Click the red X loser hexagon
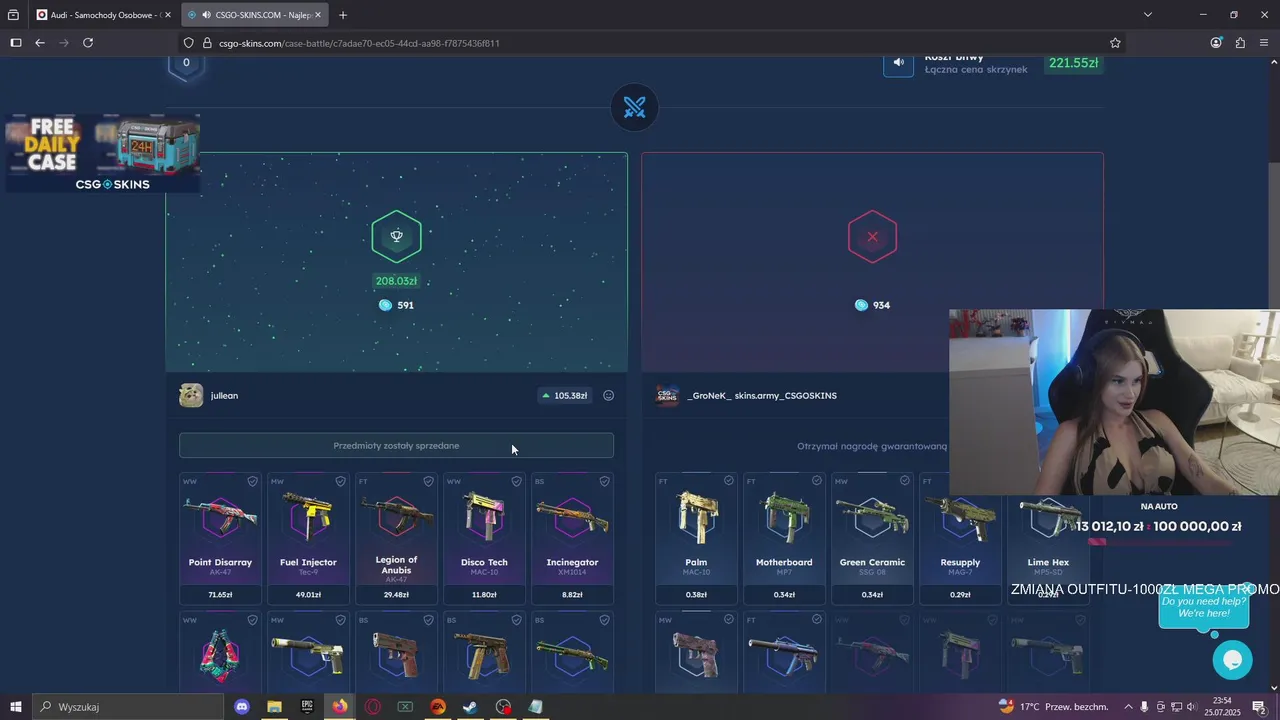 tap(873, 237)
